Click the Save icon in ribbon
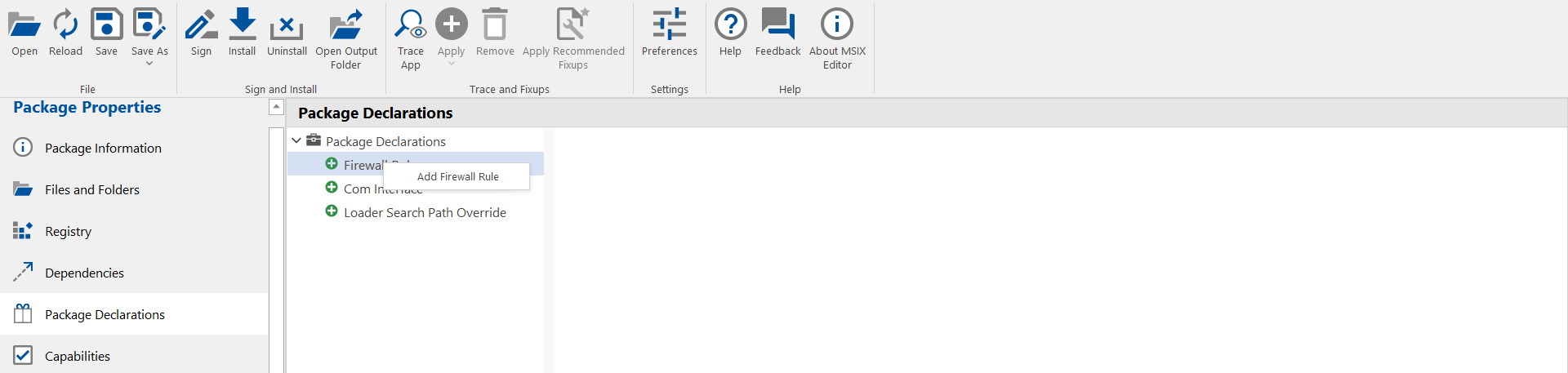Viewport: 1568px width, 373px height. coord(106,25)
